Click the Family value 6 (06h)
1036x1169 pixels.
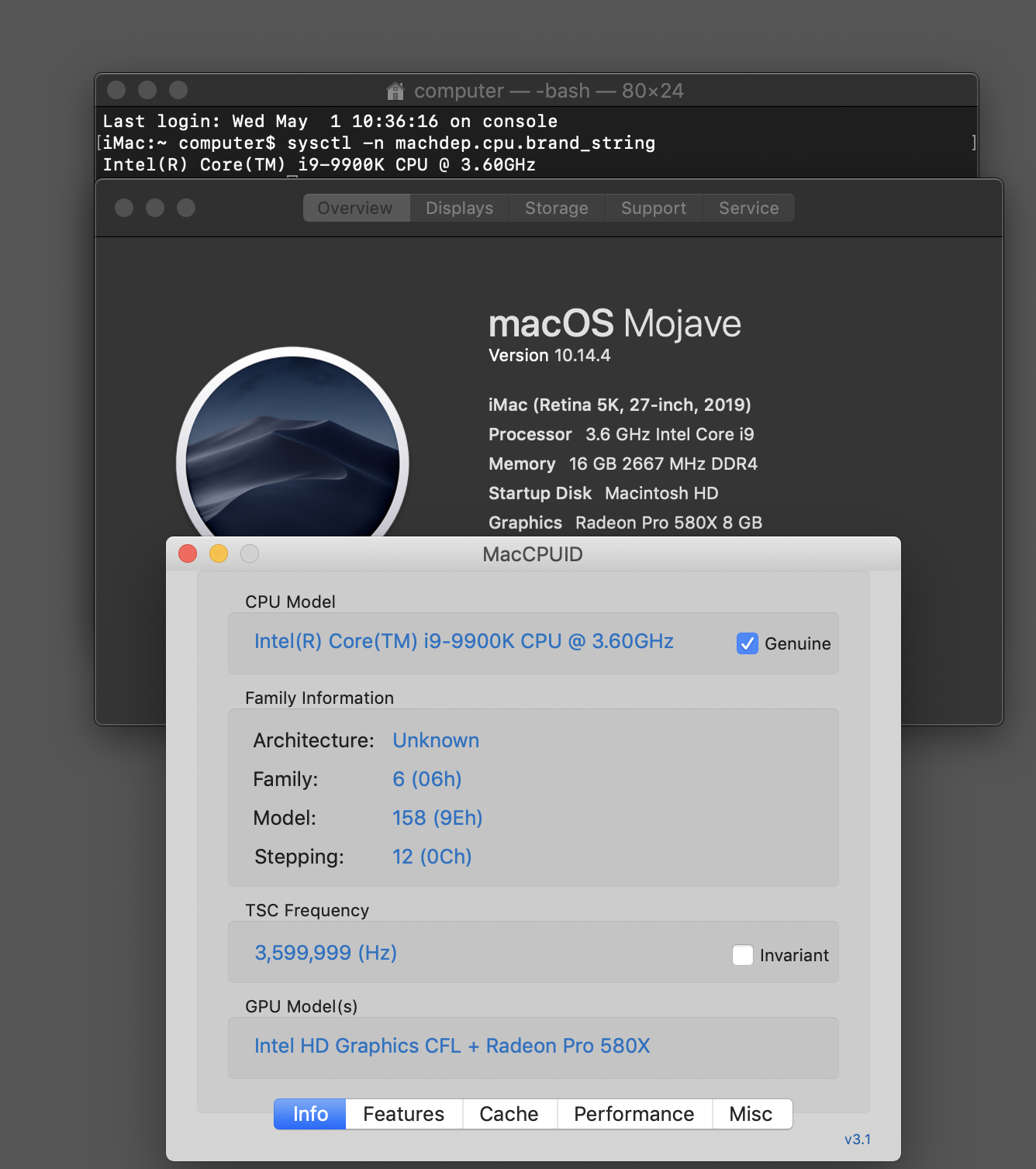pos(427,779)
